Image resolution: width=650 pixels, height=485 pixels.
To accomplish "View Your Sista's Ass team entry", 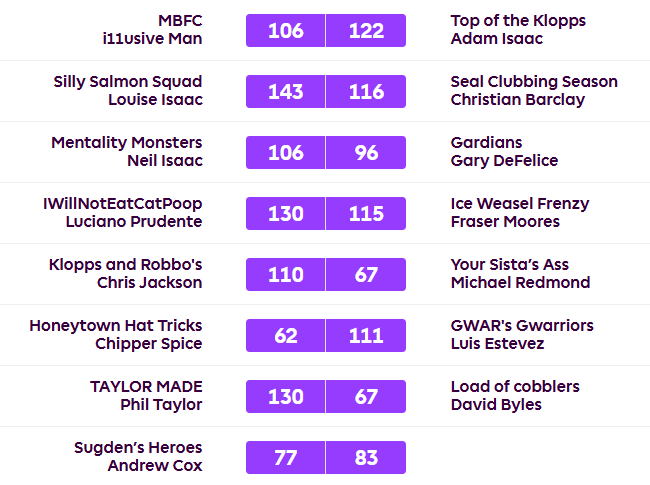I will tap(510, 265).
